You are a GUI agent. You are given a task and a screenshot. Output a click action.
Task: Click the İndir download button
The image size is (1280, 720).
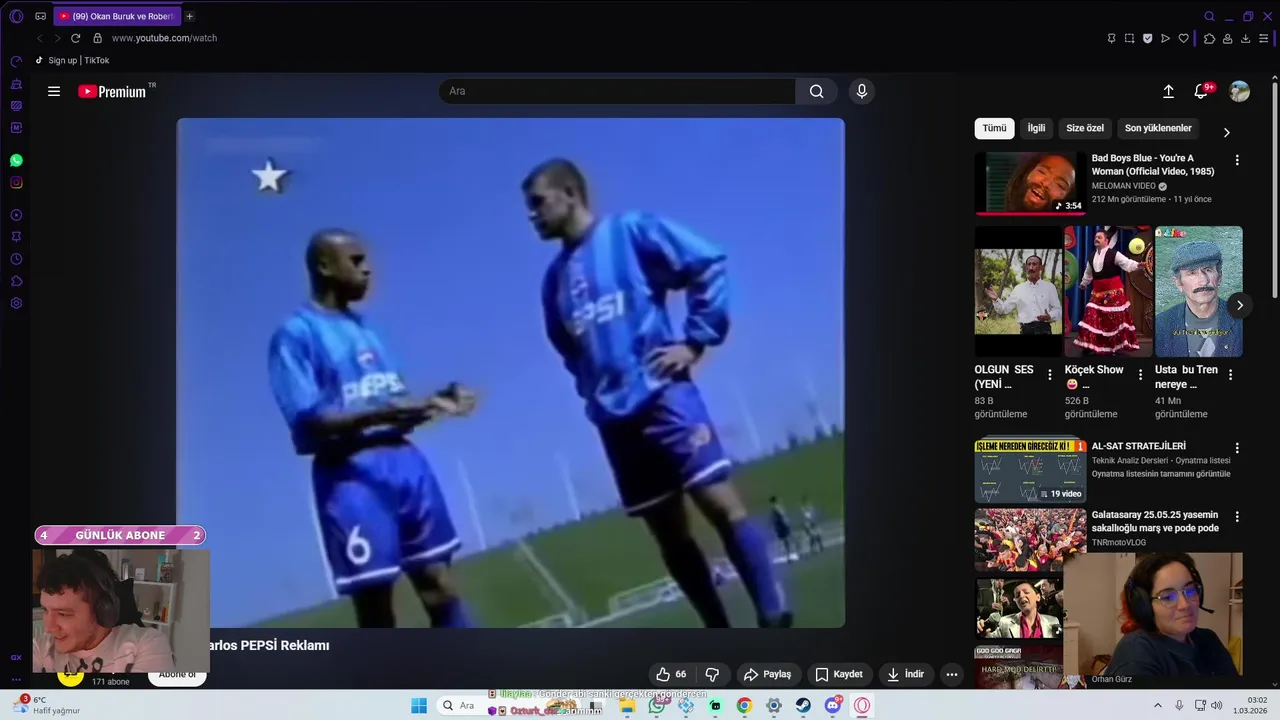pyautogui.click(x=906, y=674)
